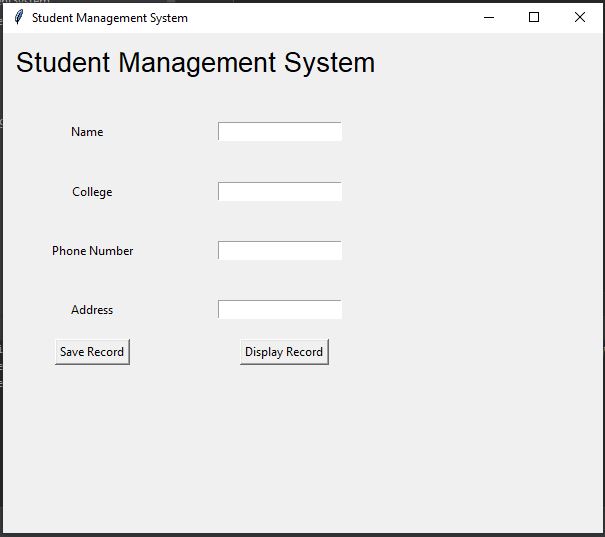Click the window title text in title bar
The height and width of the screenshot is (537, 605).
[x=110, y=18]
